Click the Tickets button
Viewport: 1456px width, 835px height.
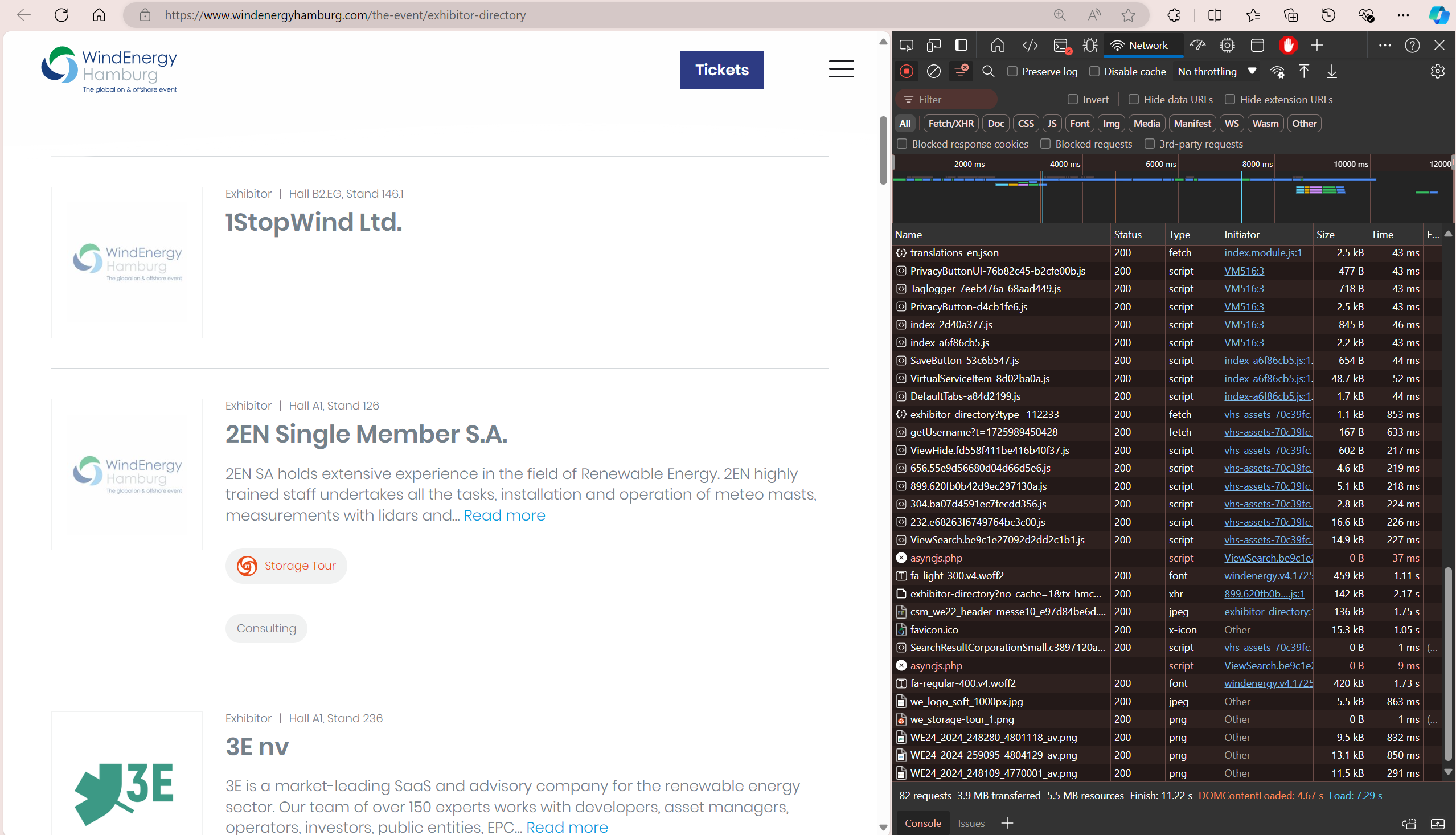click(721, 70)
